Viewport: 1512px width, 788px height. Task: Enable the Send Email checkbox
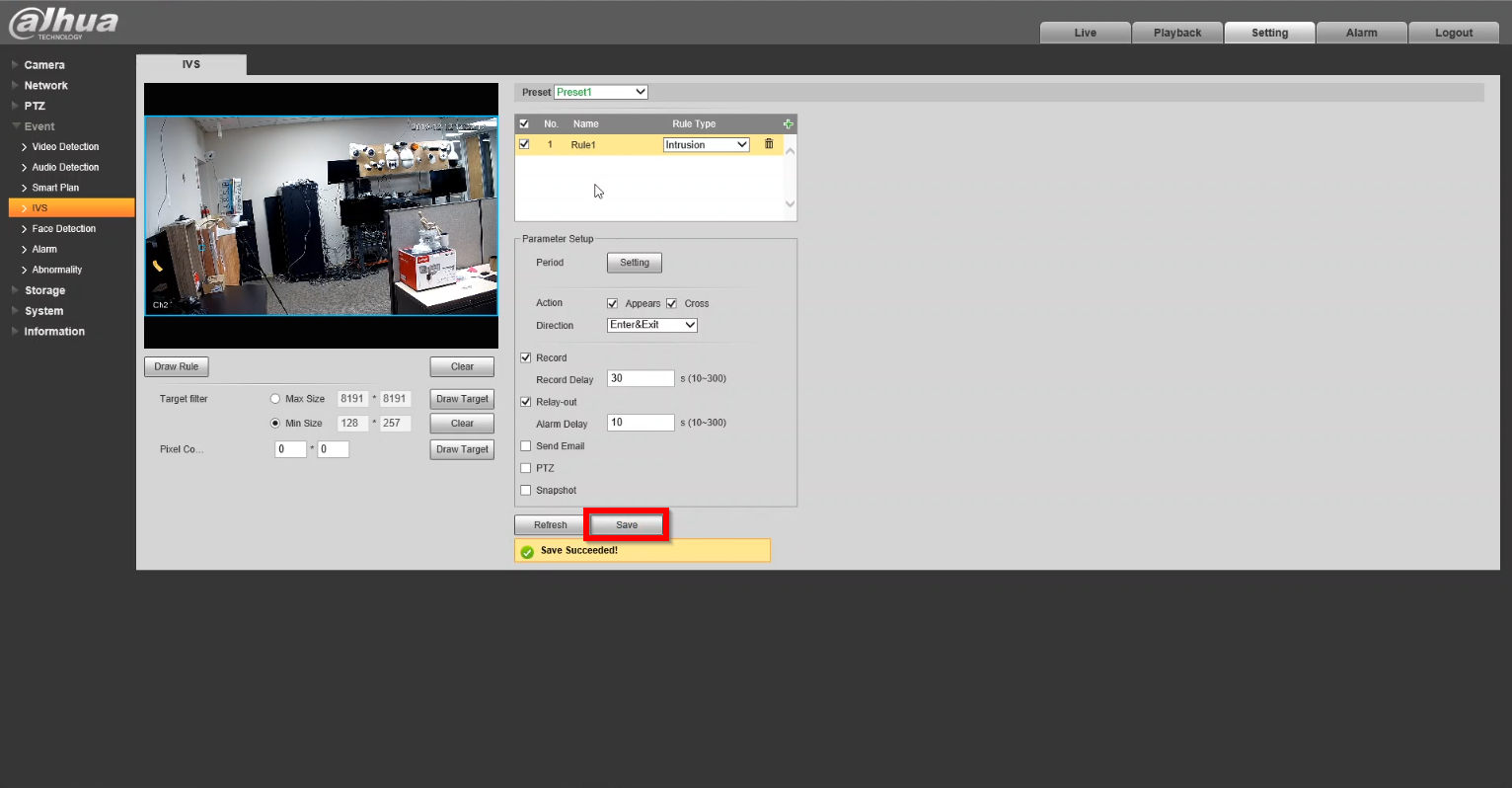click(x=526, y=446)
